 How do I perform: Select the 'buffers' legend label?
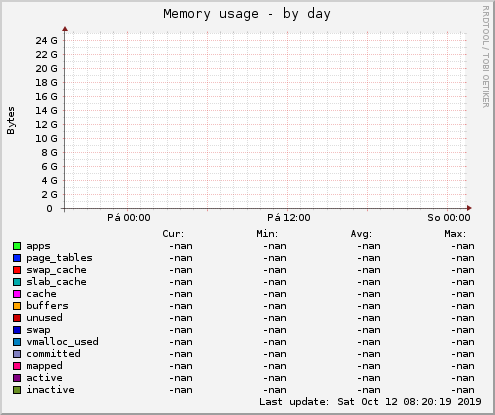click(47, 306)
